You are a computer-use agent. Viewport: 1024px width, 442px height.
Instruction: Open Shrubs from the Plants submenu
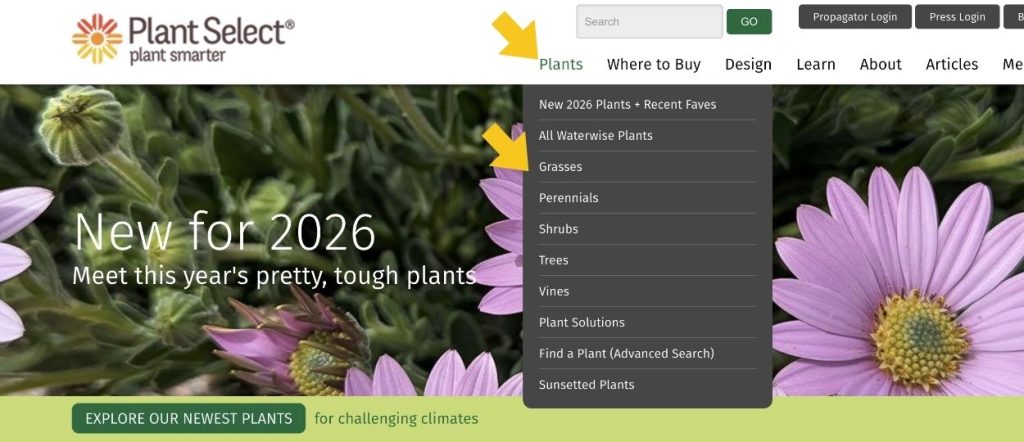click(x=558, y=229)
